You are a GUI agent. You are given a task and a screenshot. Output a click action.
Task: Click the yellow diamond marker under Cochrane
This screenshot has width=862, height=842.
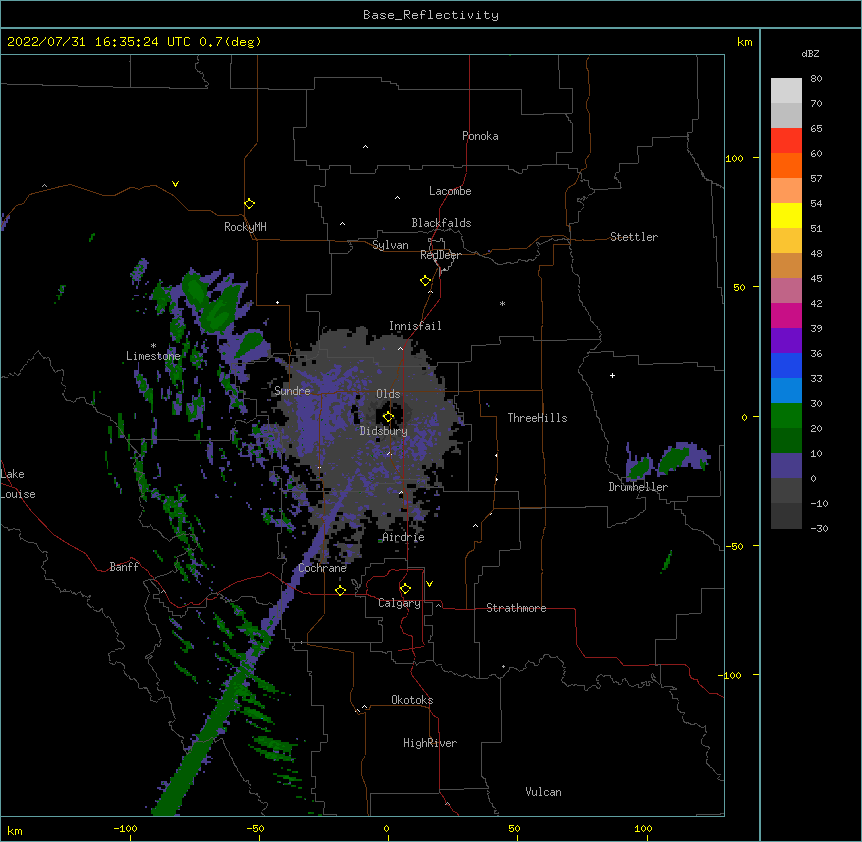click(x=340, y=590)
